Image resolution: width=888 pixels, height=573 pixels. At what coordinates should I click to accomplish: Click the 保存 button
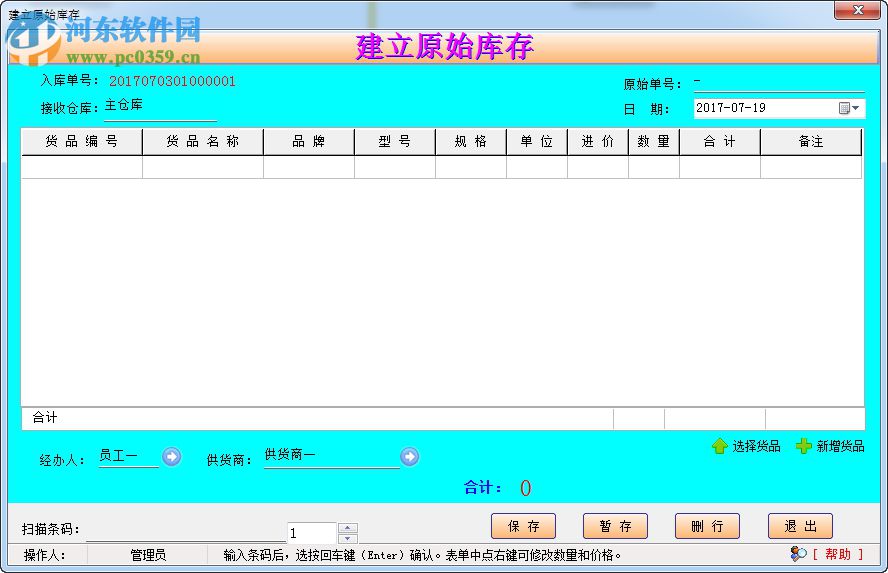523,526
